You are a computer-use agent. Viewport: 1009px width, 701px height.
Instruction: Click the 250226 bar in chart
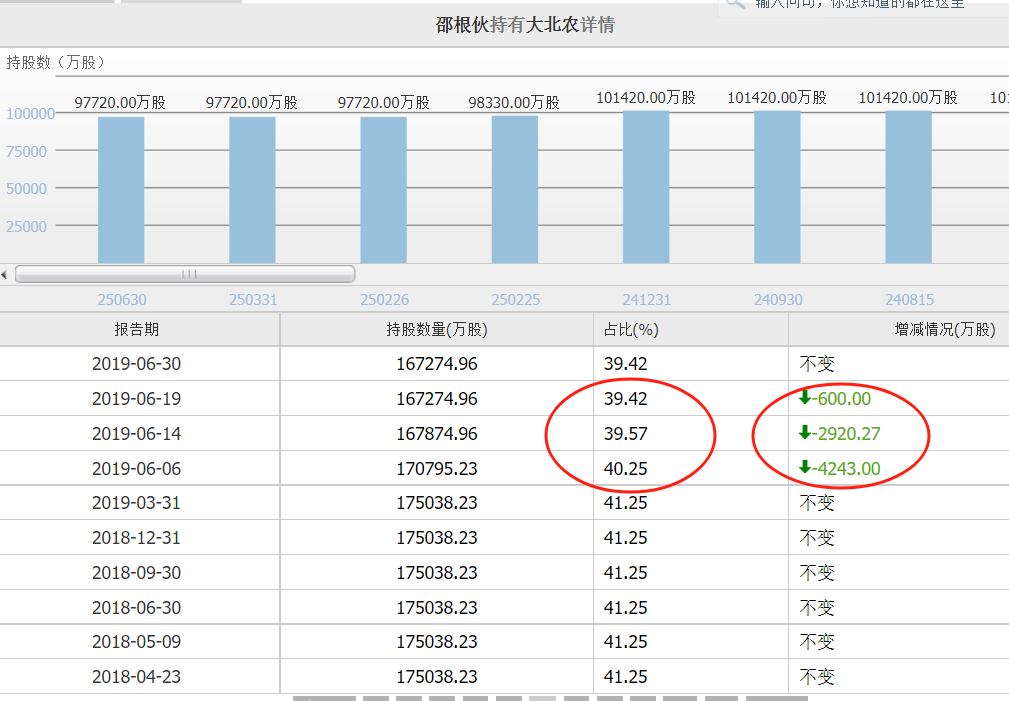(x=384, y=190)
